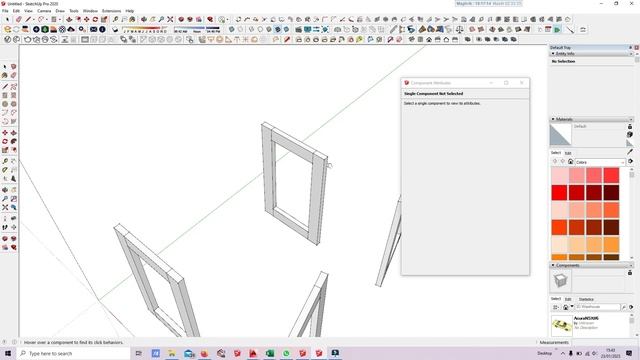Select the Circle tool in left toolbar
The width and height of the screenshot is (640, 360).
(x=4, y=104)
